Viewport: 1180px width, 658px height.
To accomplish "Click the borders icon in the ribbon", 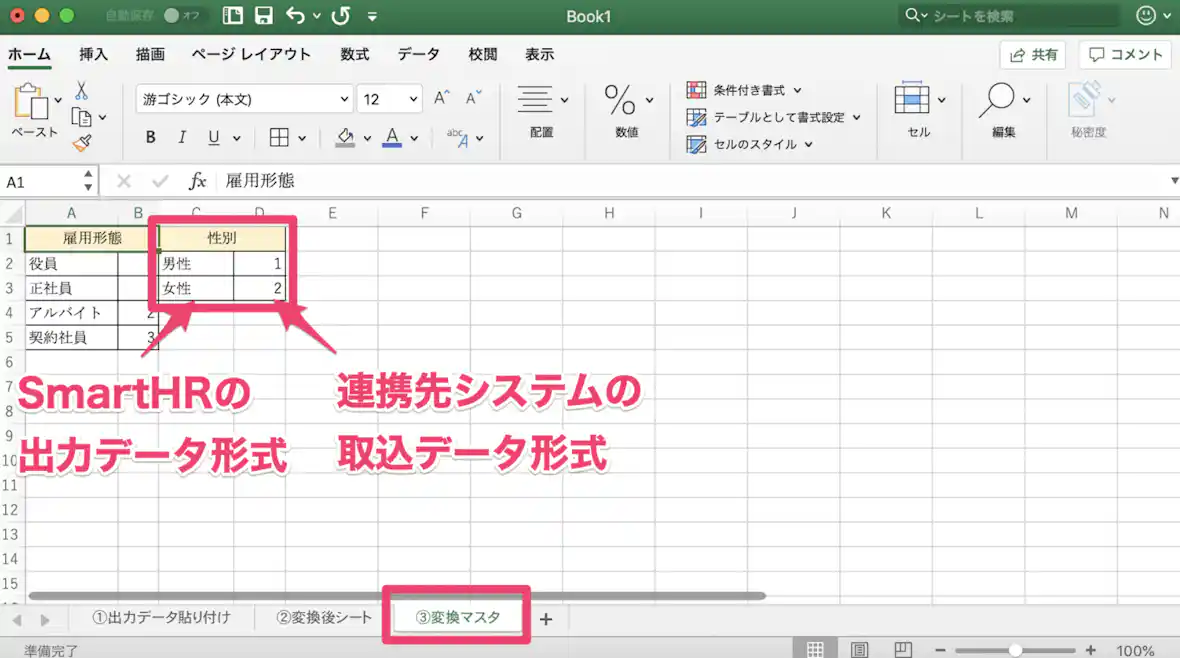I will [x=284, y=137].
